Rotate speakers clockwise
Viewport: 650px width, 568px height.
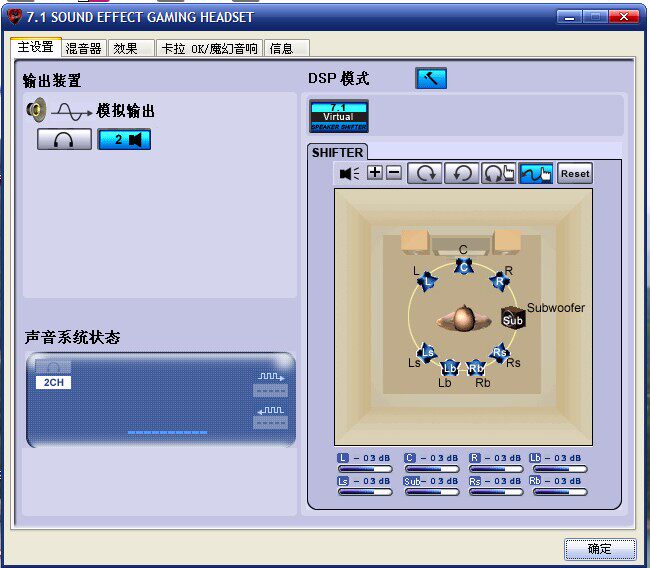425,173
